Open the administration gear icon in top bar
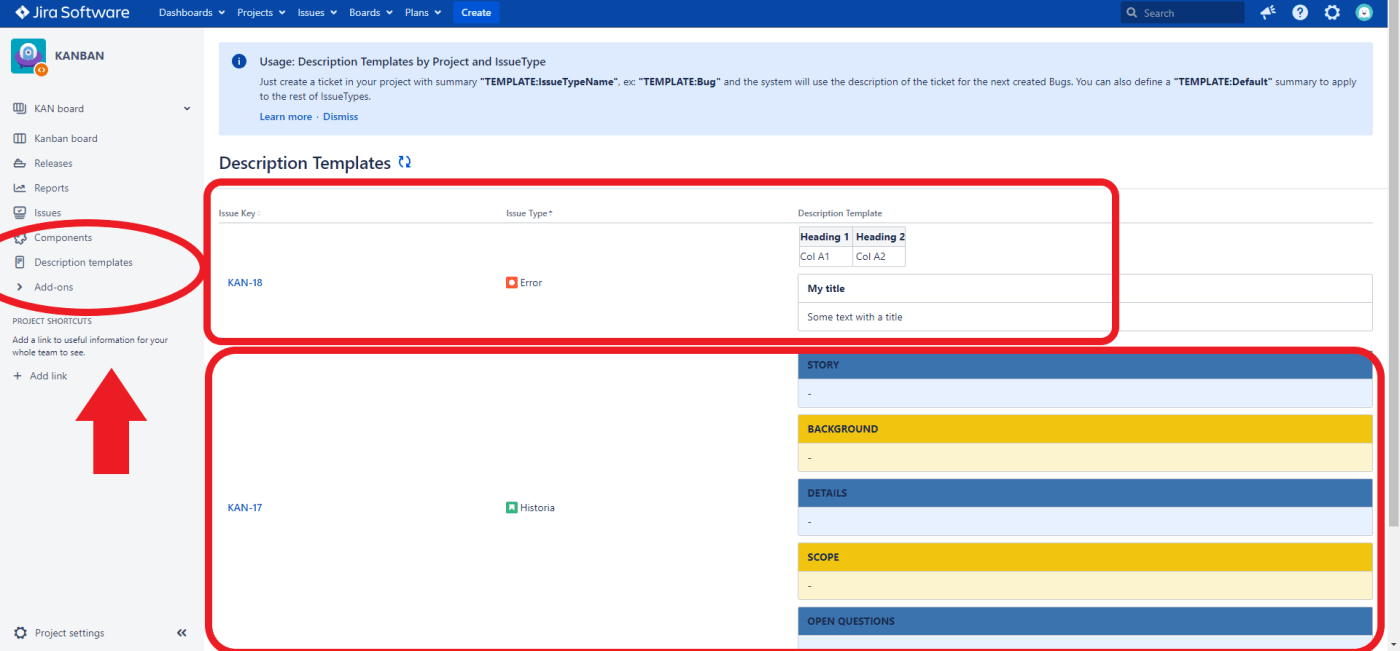Image resolution: width=1400 pixels, height=651 pixels. click(x=1332, y=13)
